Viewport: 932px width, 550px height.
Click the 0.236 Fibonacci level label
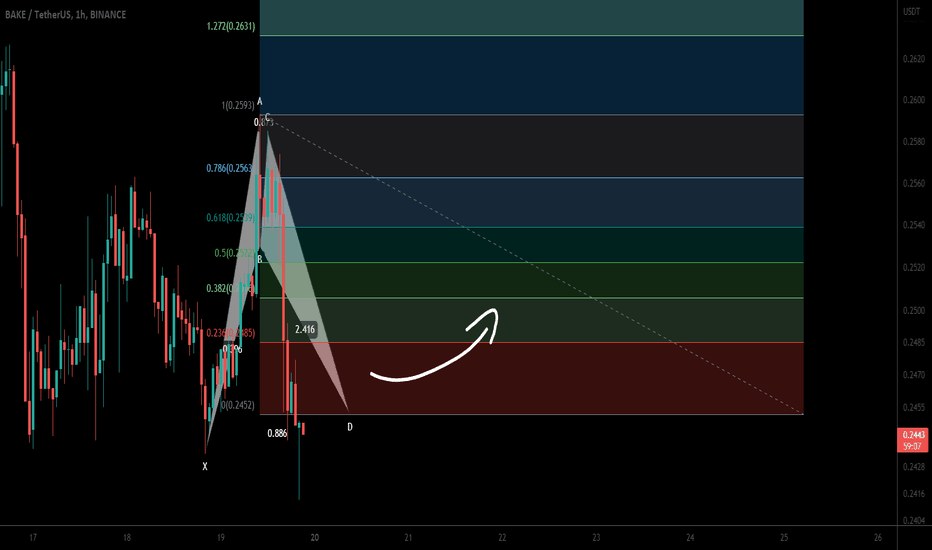231,333
